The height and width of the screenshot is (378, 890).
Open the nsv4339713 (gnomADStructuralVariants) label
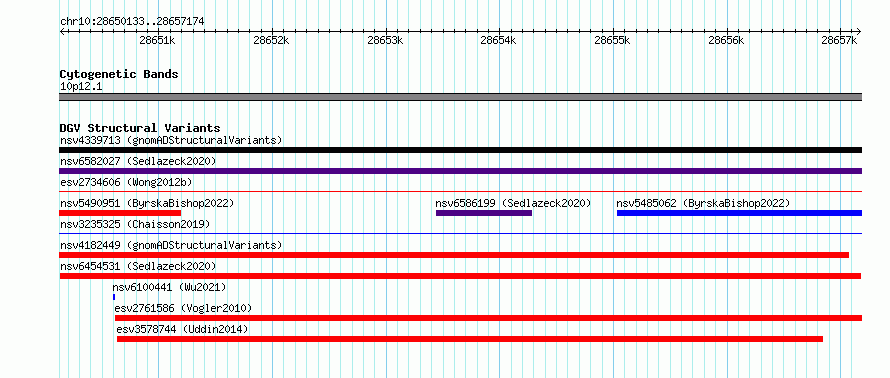(x=171, y=140)
